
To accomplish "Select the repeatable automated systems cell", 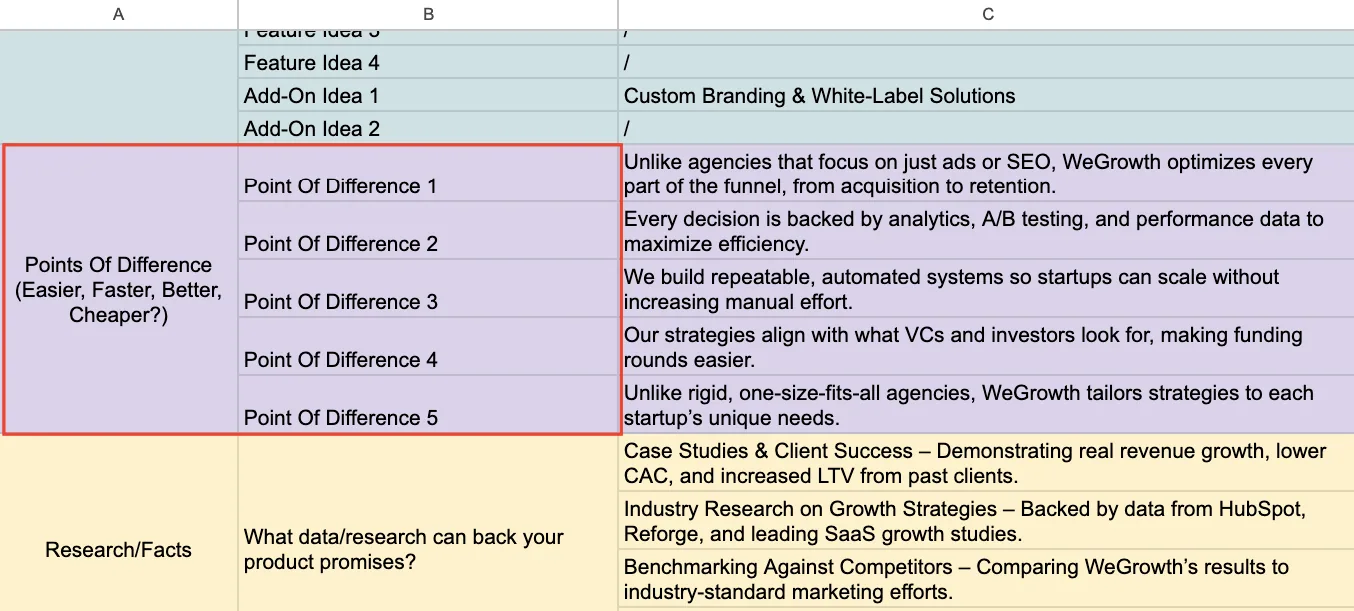I will pos(986,289).
